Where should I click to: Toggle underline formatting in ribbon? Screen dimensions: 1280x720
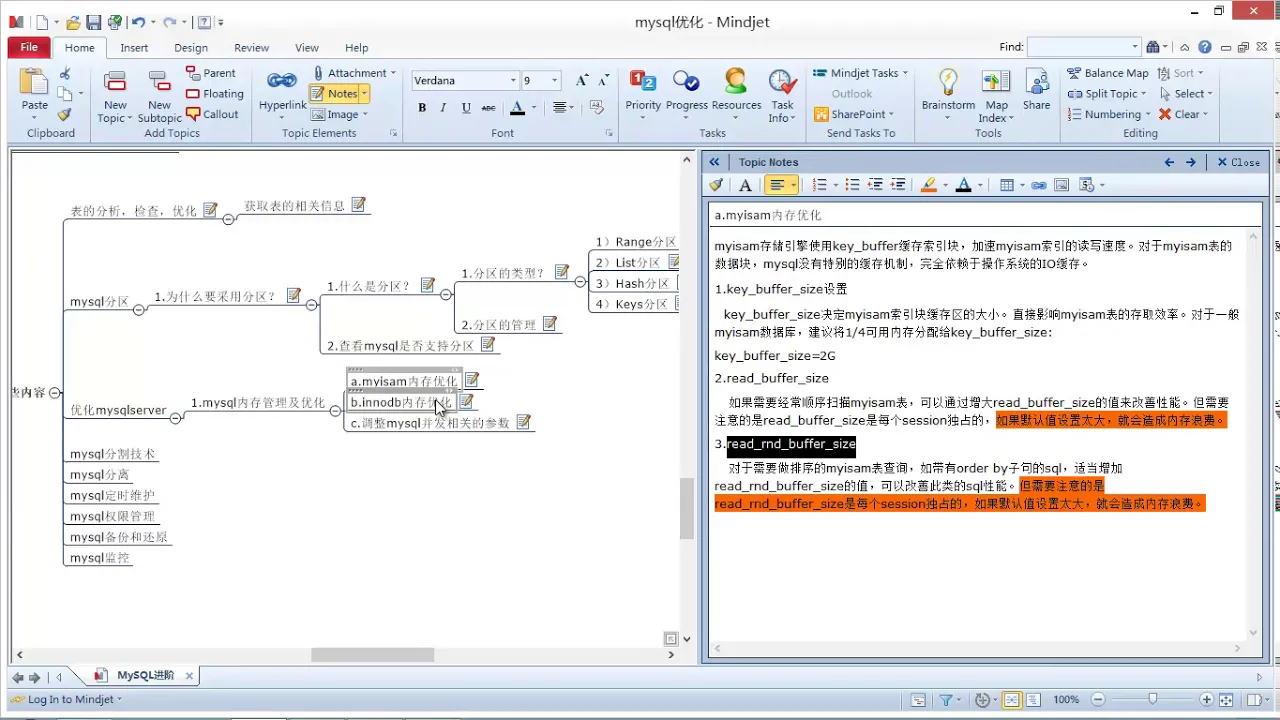(466, 108)
